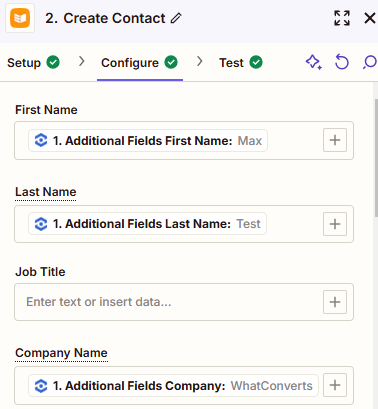Close the Create Contact panel
378x409 pixels.
(x=370, y=18)
